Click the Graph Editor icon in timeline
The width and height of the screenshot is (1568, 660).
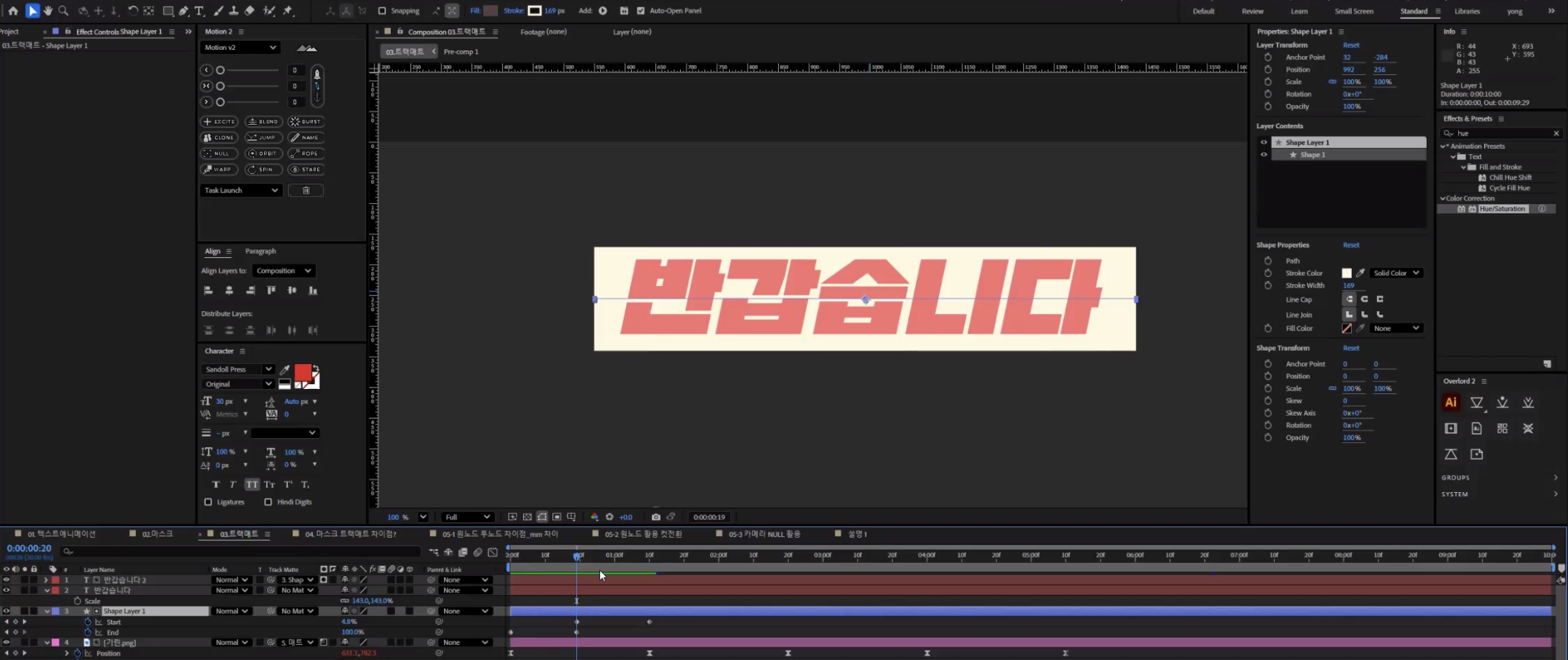(492, 552)
